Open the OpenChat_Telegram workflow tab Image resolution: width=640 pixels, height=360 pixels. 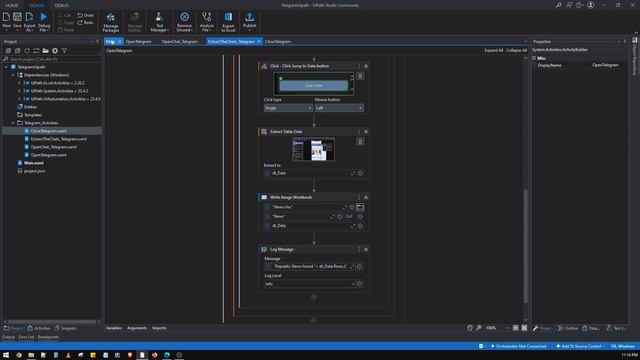click(180, 42)
